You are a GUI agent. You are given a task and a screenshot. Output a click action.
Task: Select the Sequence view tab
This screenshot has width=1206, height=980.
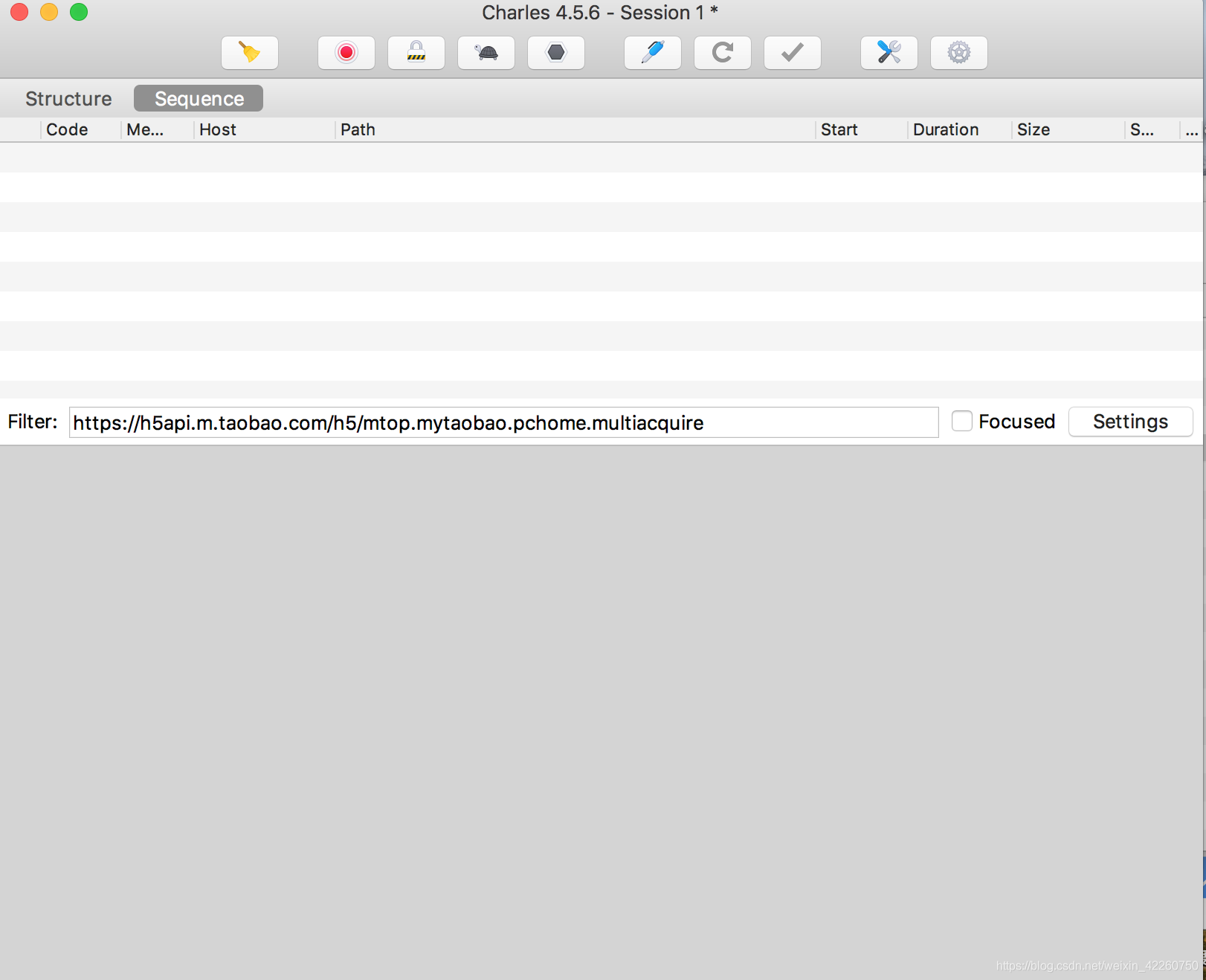[x=199, y=98]
